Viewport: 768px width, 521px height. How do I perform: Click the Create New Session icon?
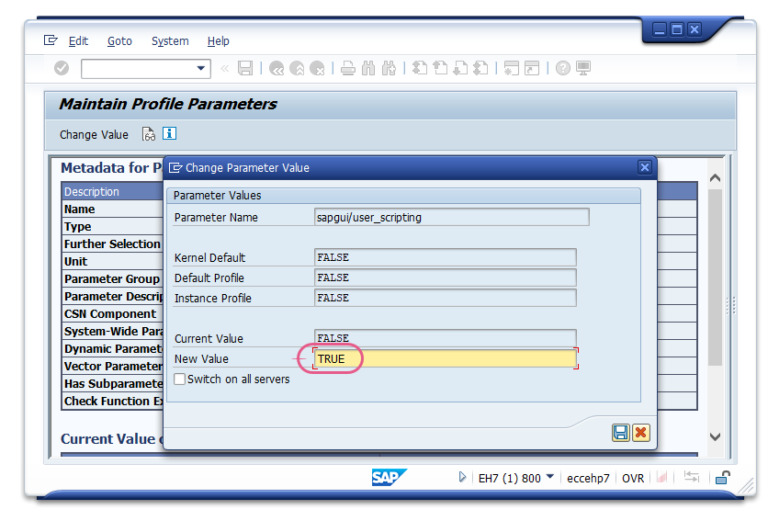pyautogui.click(x=511, y=68)
